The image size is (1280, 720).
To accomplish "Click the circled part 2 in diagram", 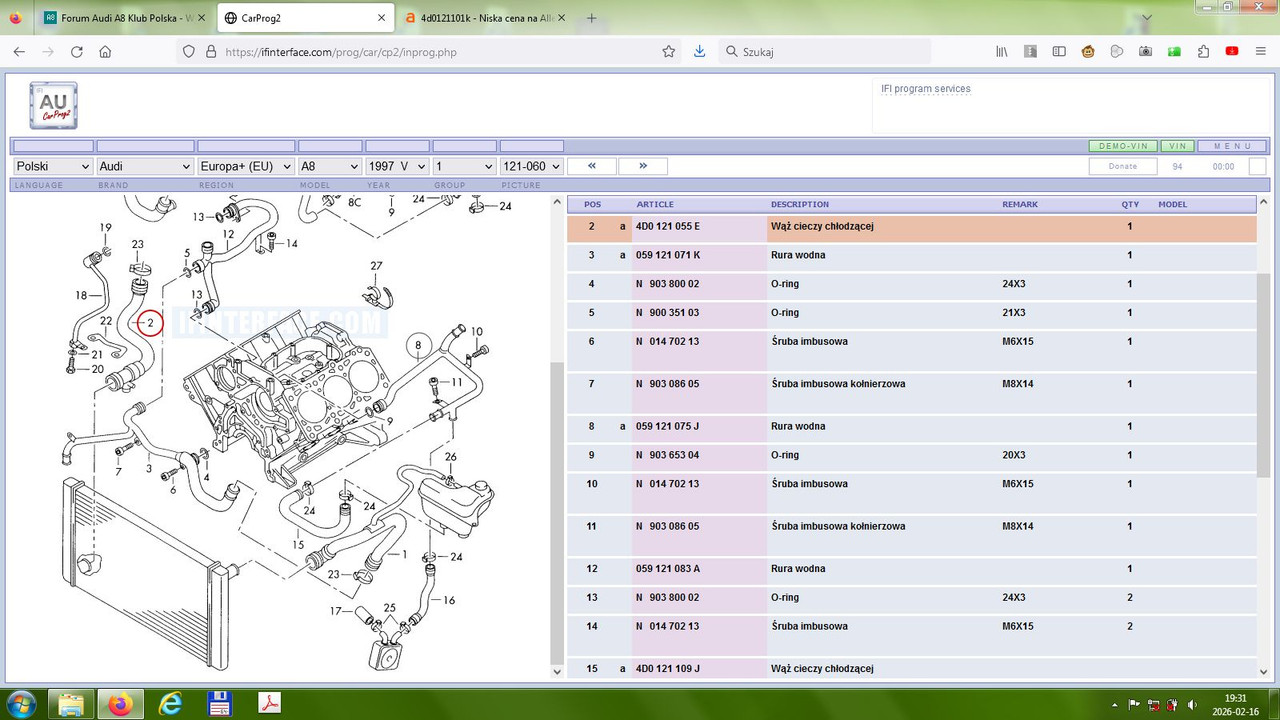I will tap(150, 323).
